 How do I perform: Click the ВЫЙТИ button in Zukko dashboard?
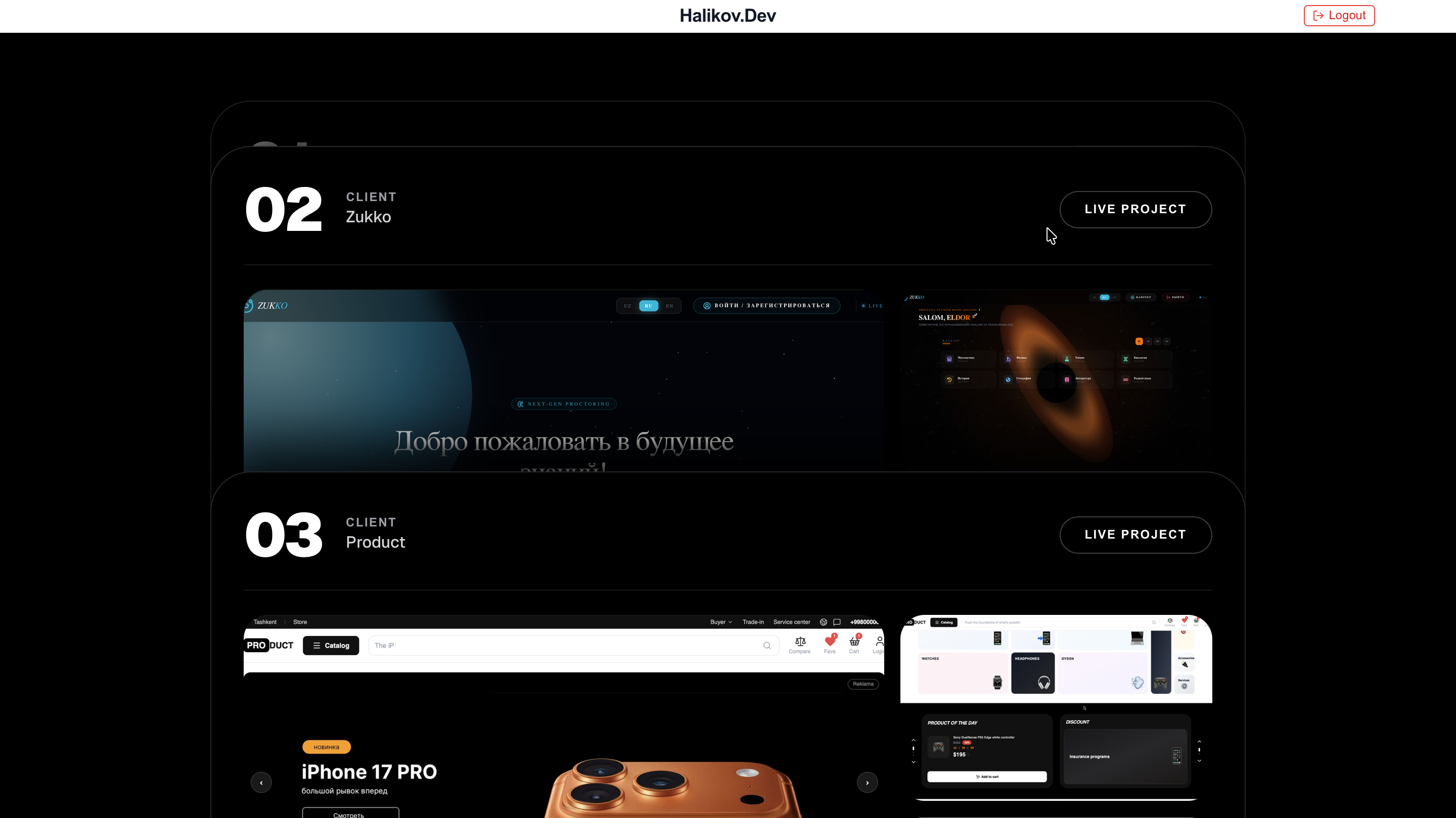[x=1175, y=297]
